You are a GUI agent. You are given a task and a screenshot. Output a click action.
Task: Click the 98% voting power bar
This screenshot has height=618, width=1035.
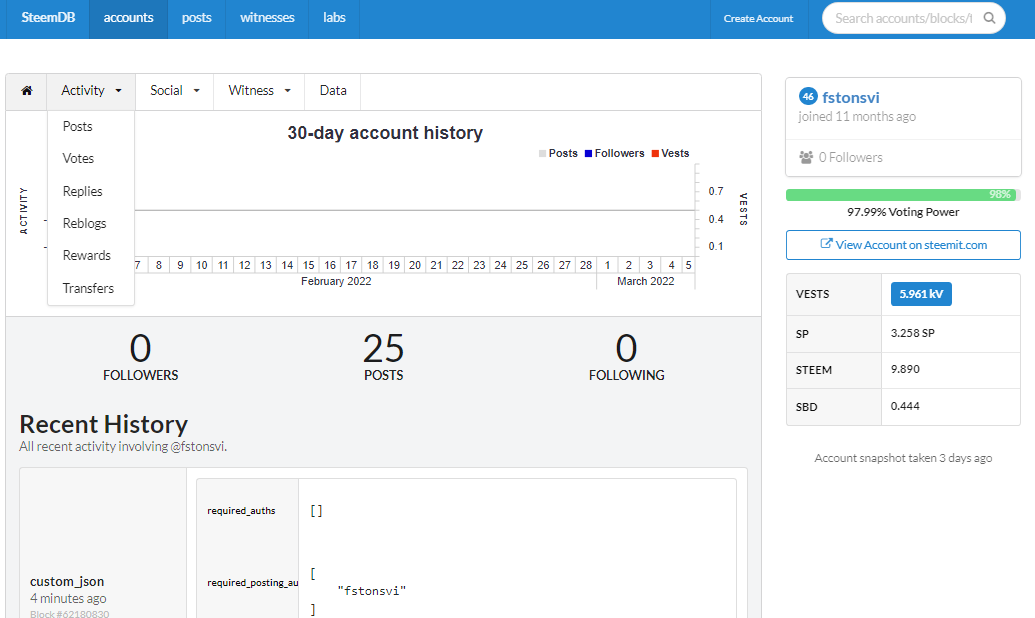903,195
